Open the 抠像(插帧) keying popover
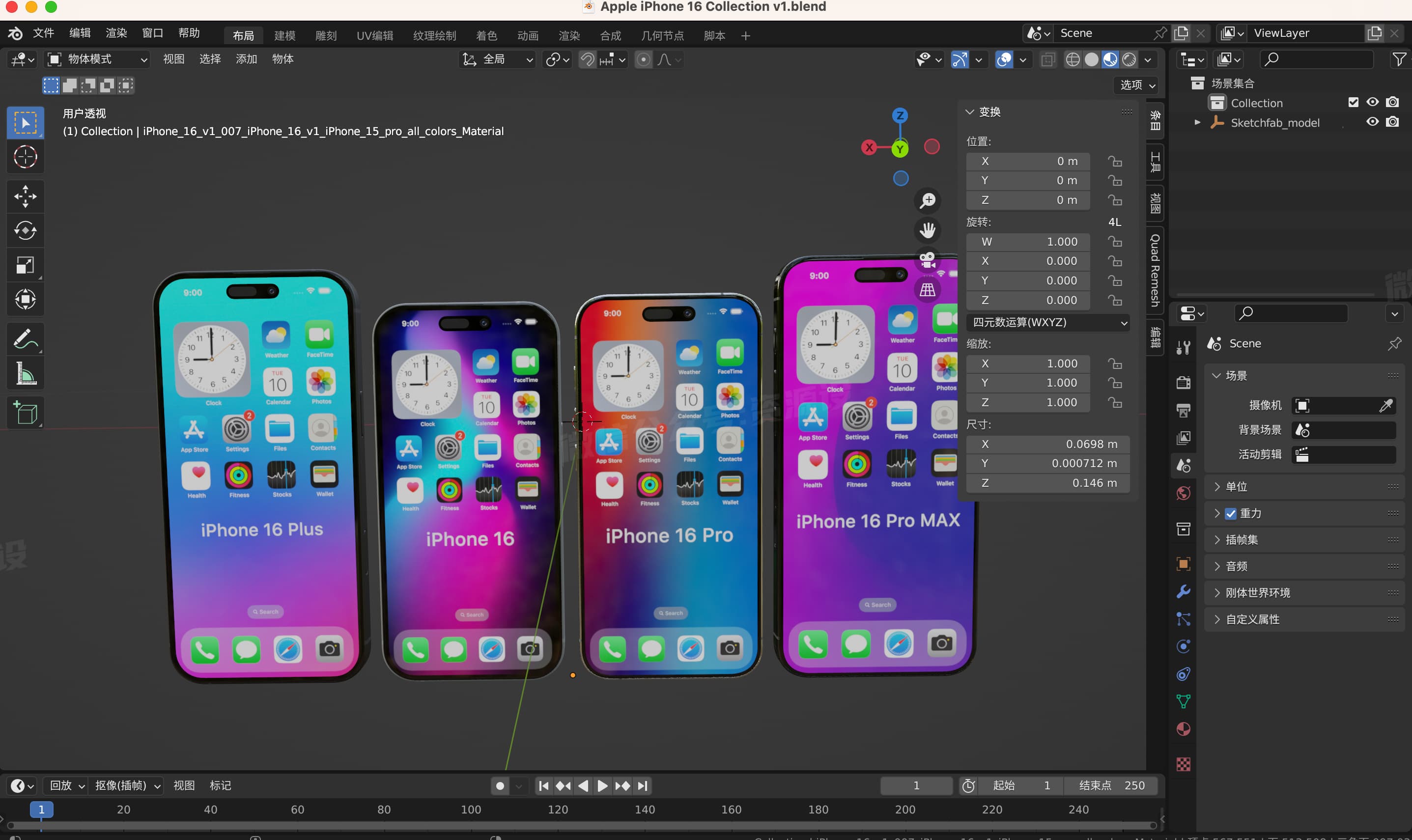Screen dimensions: 1412x840 [127, 785]
